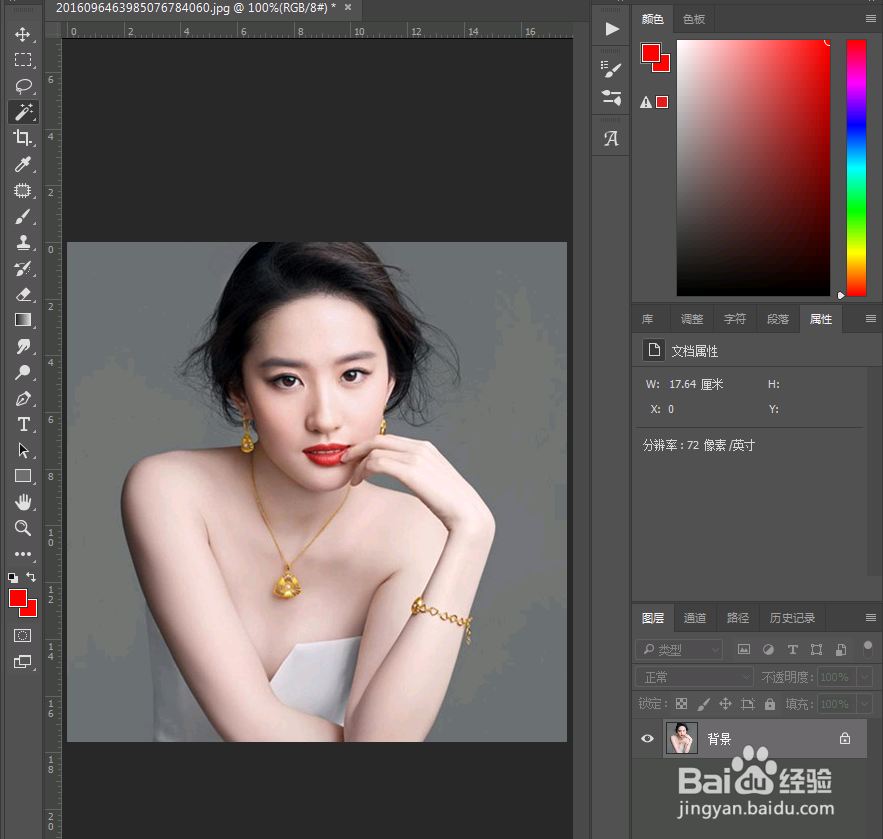Switch to the 色板 swatches tab
This screenshot has width=883, height=839.
(694, 19)
